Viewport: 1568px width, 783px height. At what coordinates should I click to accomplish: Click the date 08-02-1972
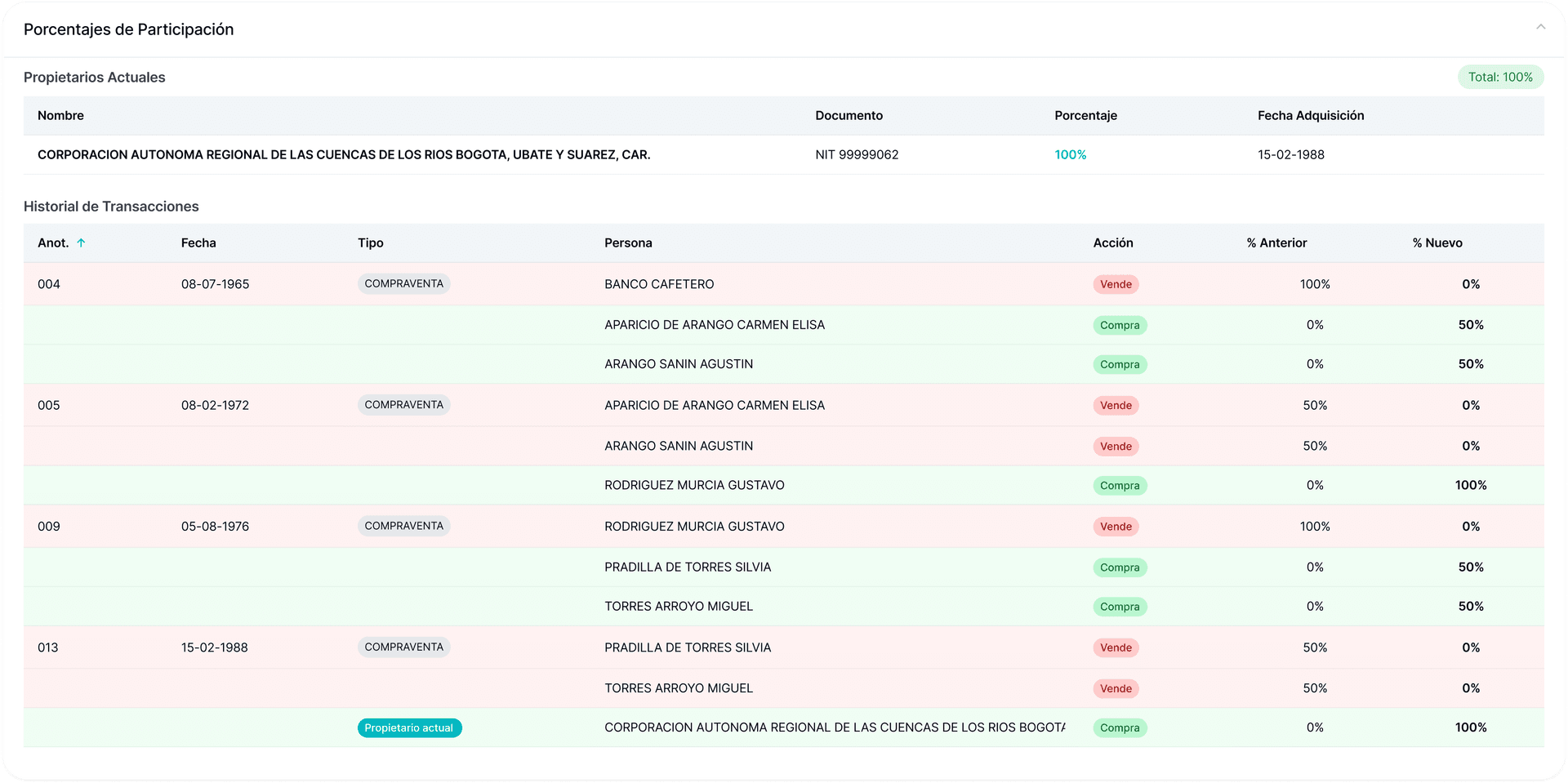click(x=215, y=405)
